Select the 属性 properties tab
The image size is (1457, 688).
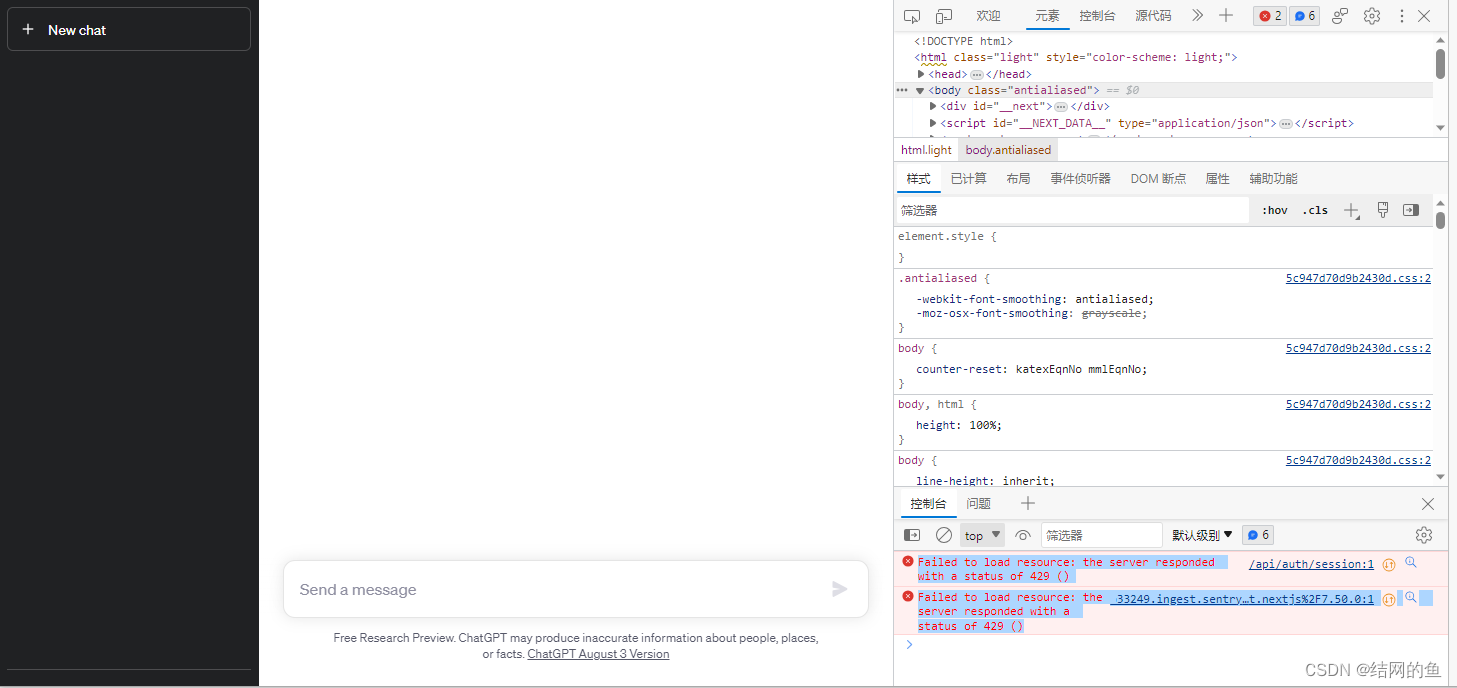pos(1217,179)
